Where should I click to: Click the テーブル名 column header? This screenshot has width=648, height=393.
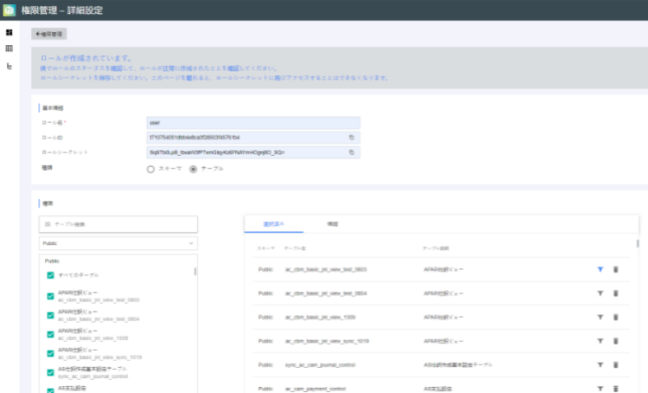295,248
